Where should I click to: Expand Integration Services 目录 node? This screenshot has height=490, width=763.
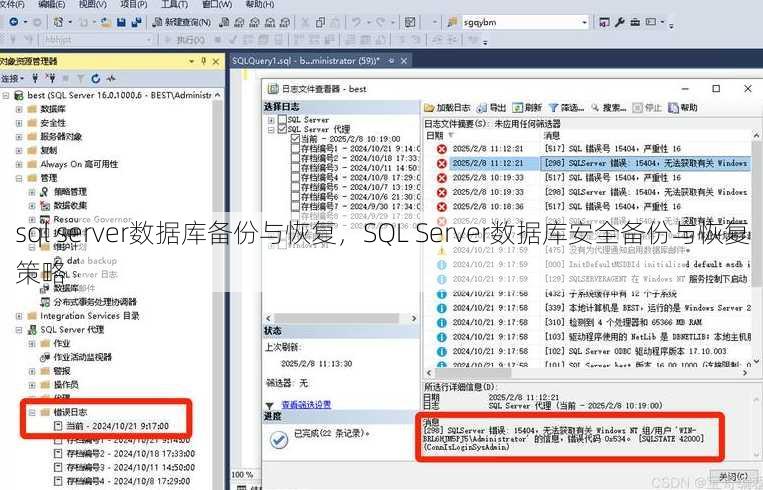(x=19, y=316)
